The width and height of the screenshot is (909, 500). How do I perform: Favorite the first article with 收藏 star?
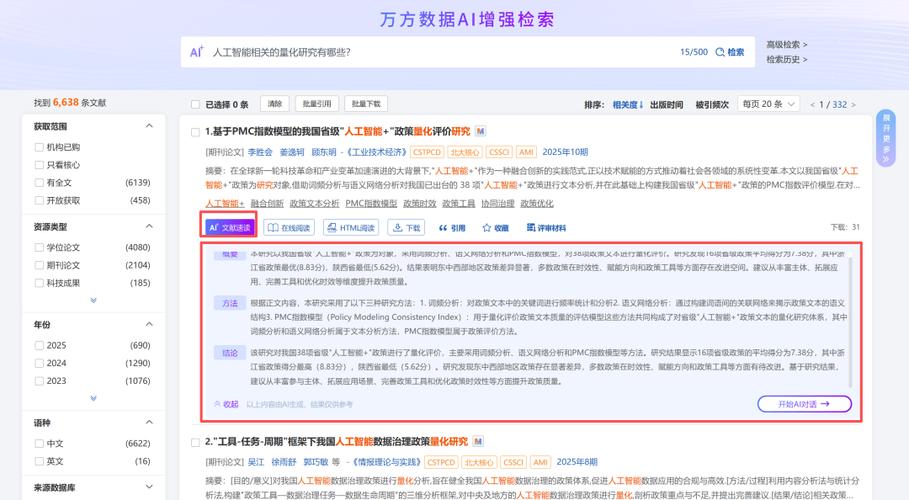495,228
